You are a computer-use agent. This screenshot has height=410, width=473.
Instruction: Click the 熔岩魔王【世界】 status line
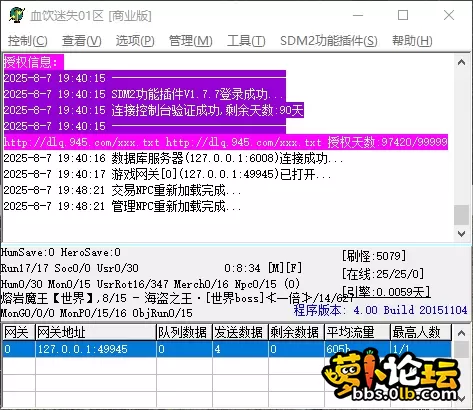177,298
